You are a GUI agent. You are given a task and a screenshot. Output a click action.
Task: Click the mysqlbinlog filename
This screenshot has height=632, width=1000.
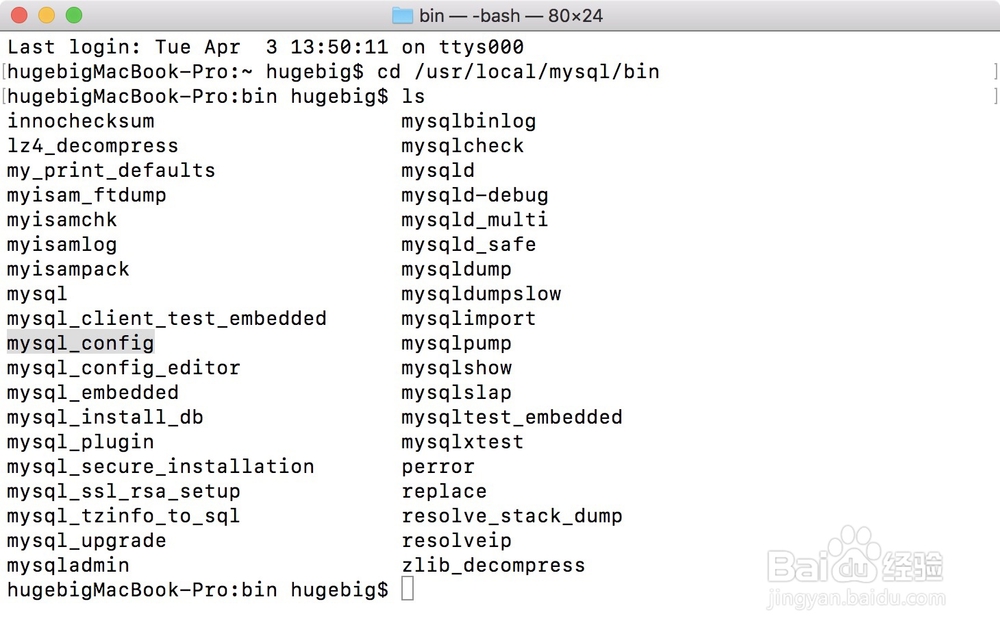click(469, 121)
